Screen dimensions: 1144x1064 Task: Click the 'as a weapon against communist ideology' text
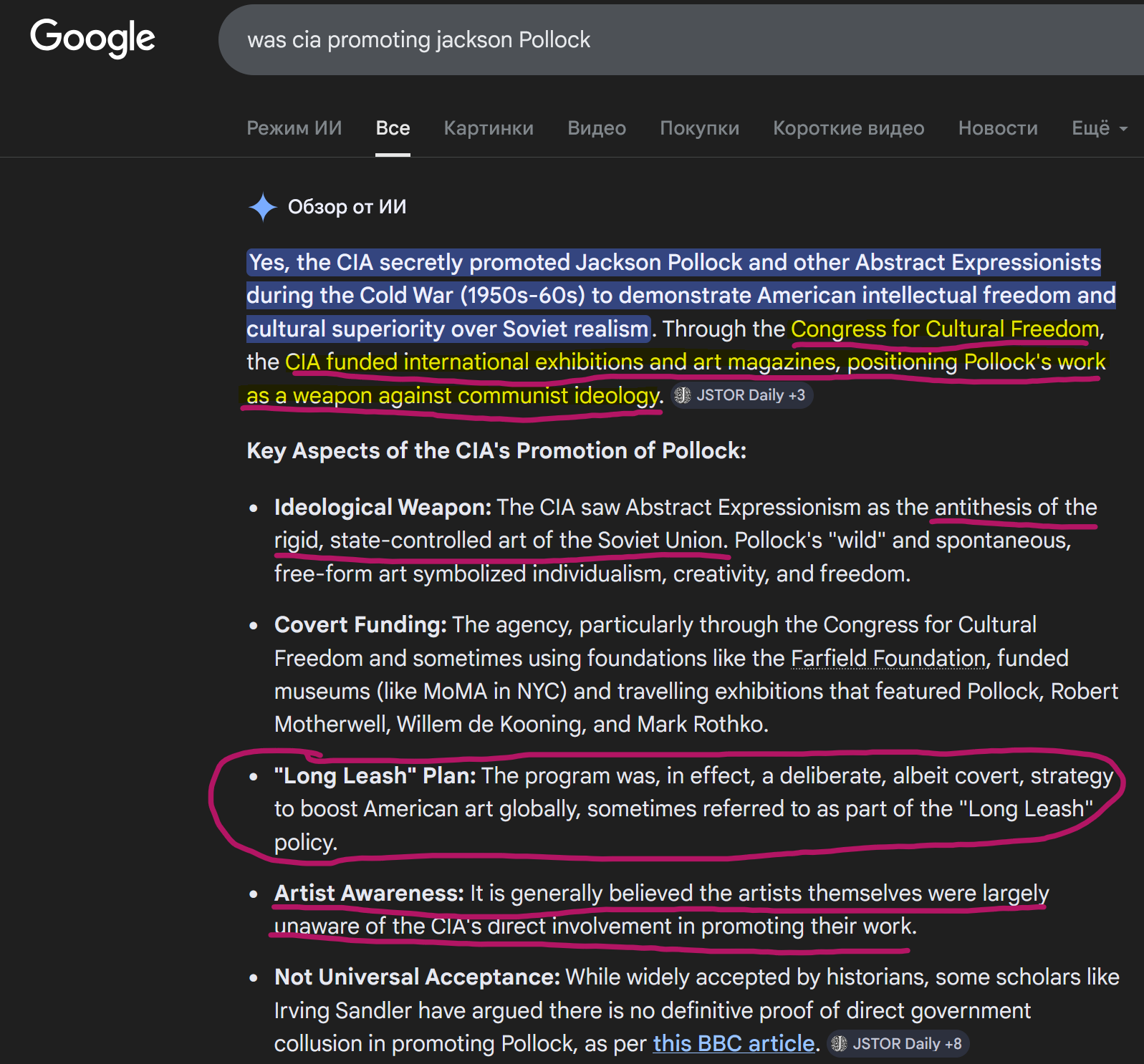tap(452, 395)
